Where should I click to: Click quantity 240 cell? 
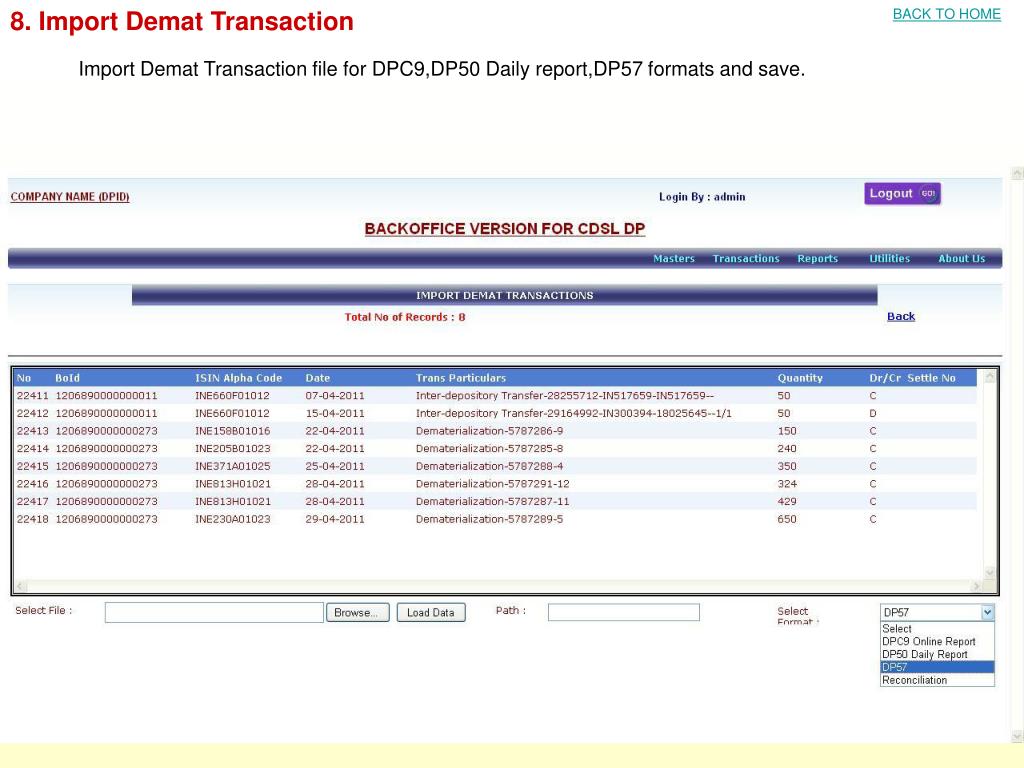pos(787,449)
